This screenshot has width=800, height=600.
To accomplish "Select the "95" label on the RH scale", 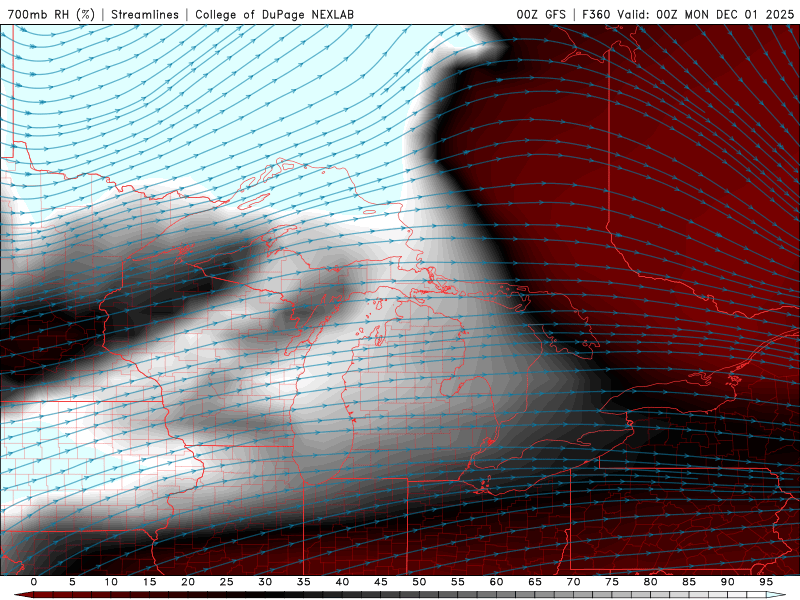I will (x=766, y=582).
